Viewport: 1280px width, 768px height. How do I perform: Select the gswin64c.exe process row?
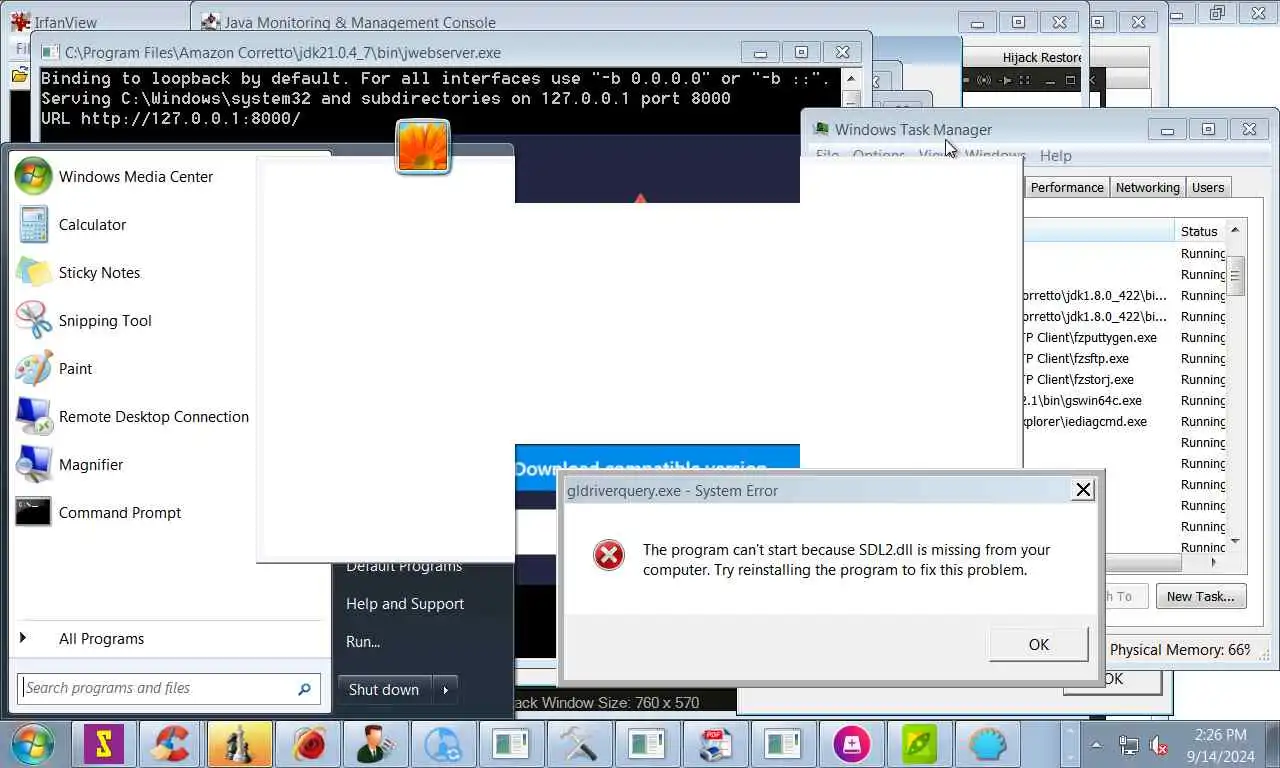tap(1123, 401)
